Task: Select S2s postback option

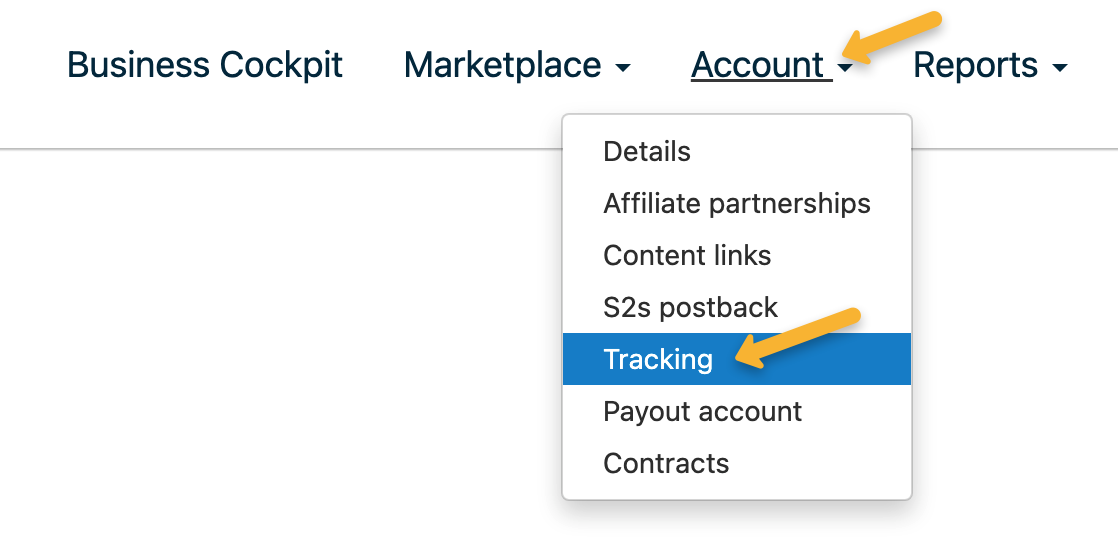Action: pyautogui.click(x=690, y=308)
